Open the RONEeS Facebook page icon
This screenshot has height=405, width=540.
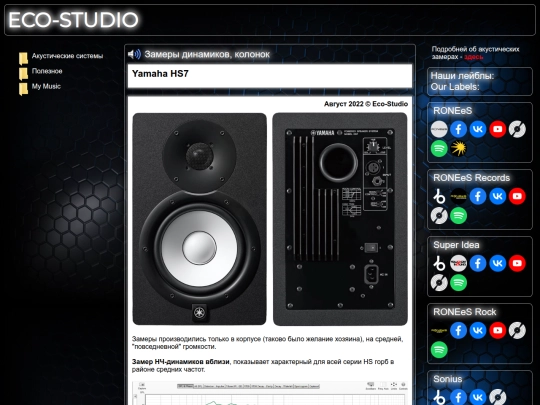[x=458, y=129]
